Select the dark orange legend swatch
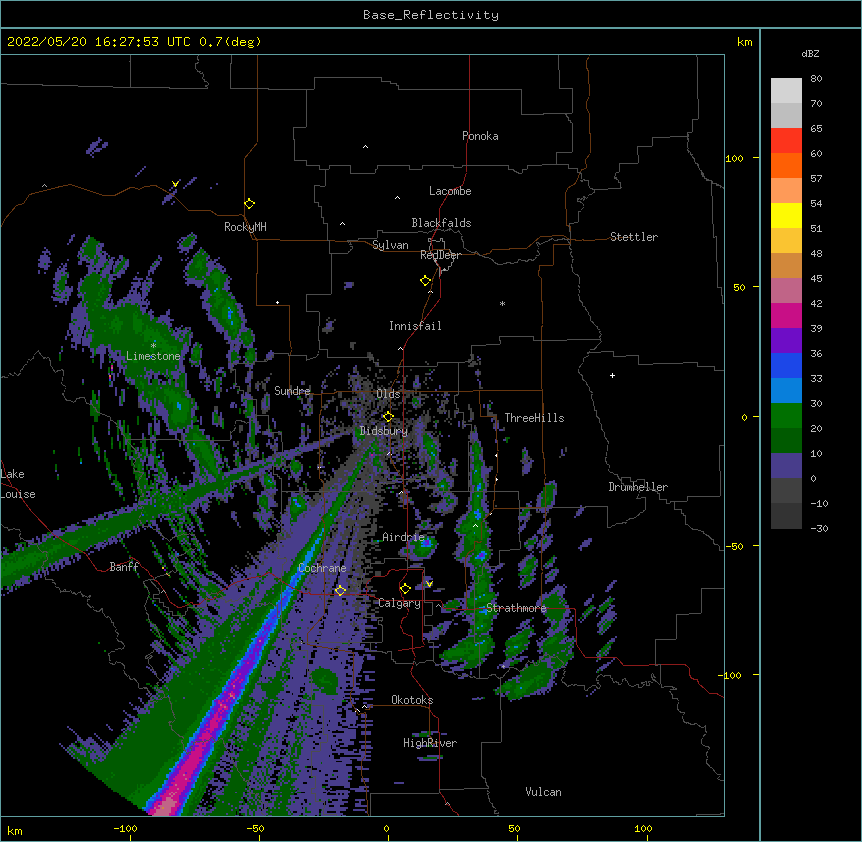 [x=786, y=165]
